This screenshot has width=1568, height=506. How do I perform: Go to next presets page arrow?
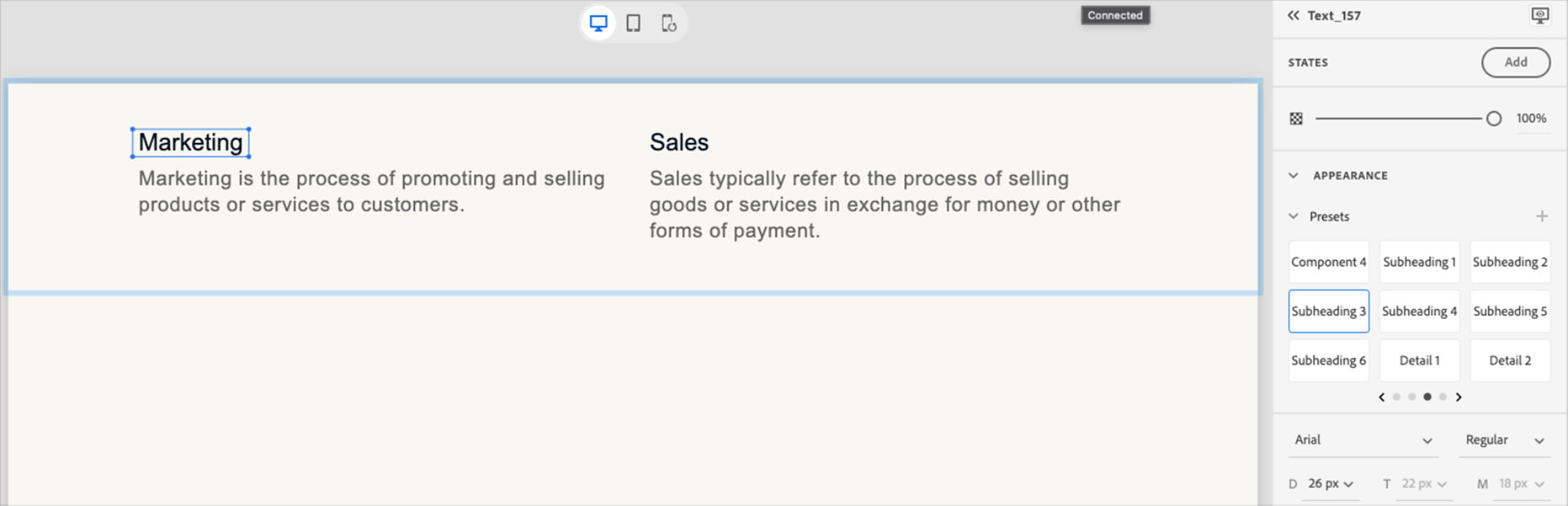[x=1459, y=397]
